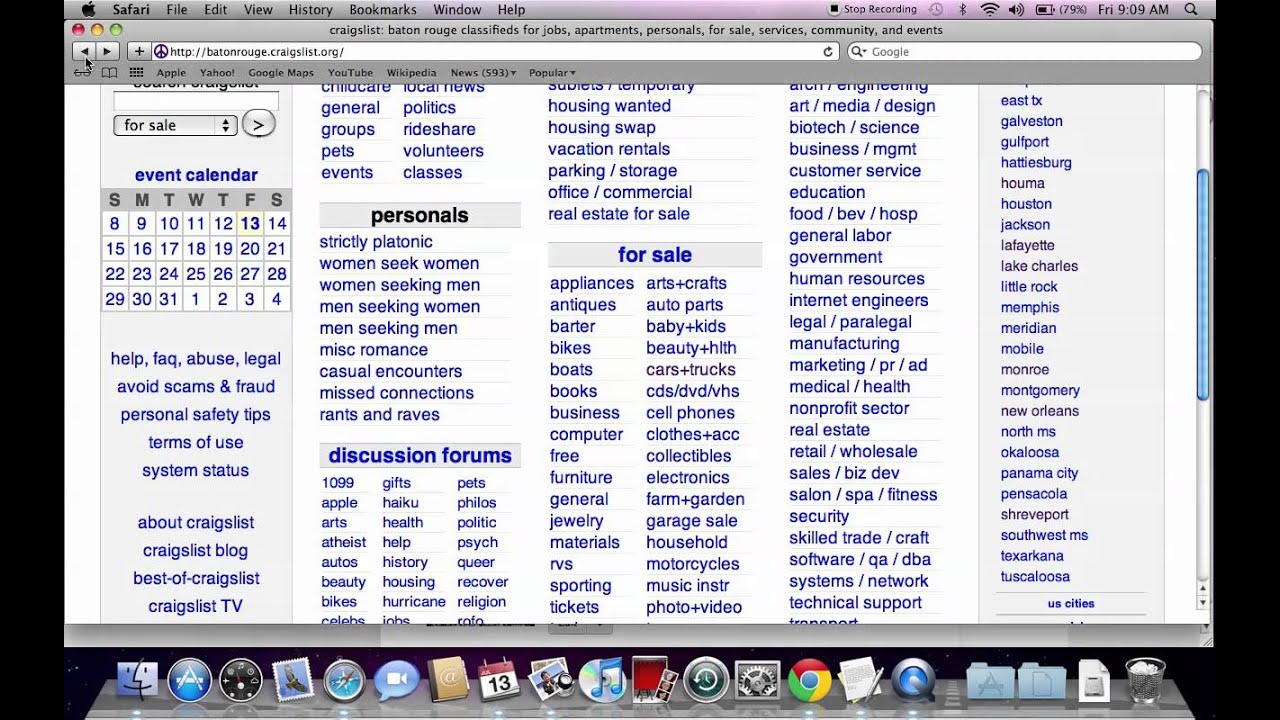Show all bookmarks with the book icon
The height and width of the screenshot is (720, 1280).
coord(109,72)
